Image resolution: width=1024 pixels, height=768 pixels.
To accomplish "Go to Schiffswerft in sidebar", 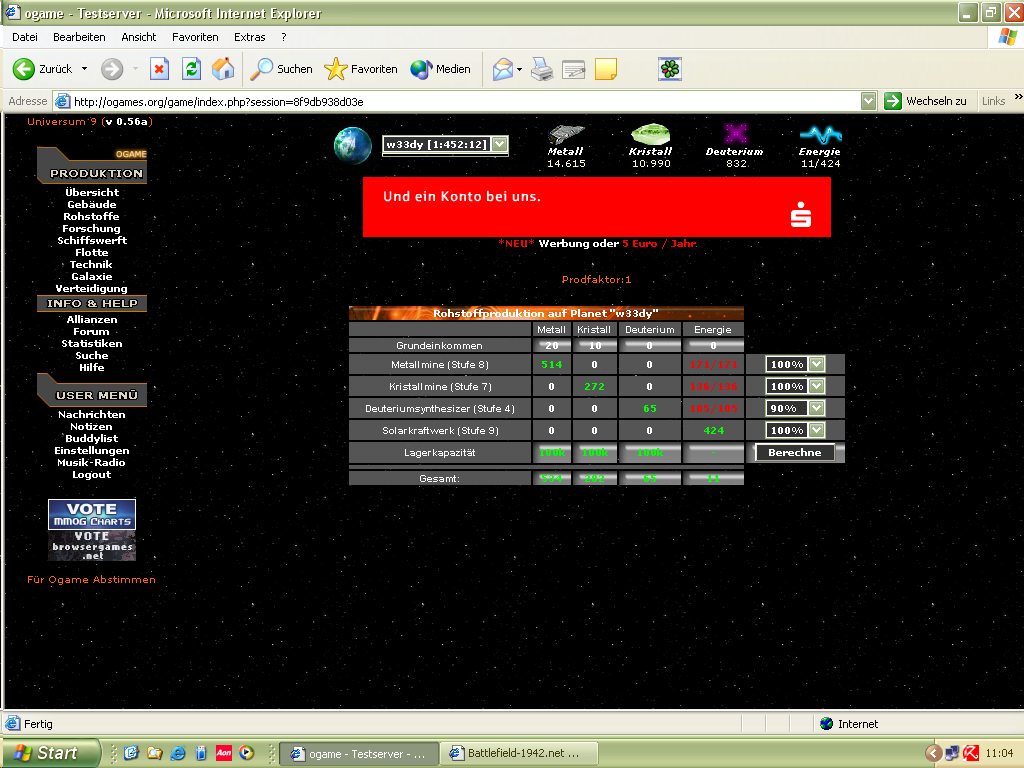I will click(x=92, y=241).
